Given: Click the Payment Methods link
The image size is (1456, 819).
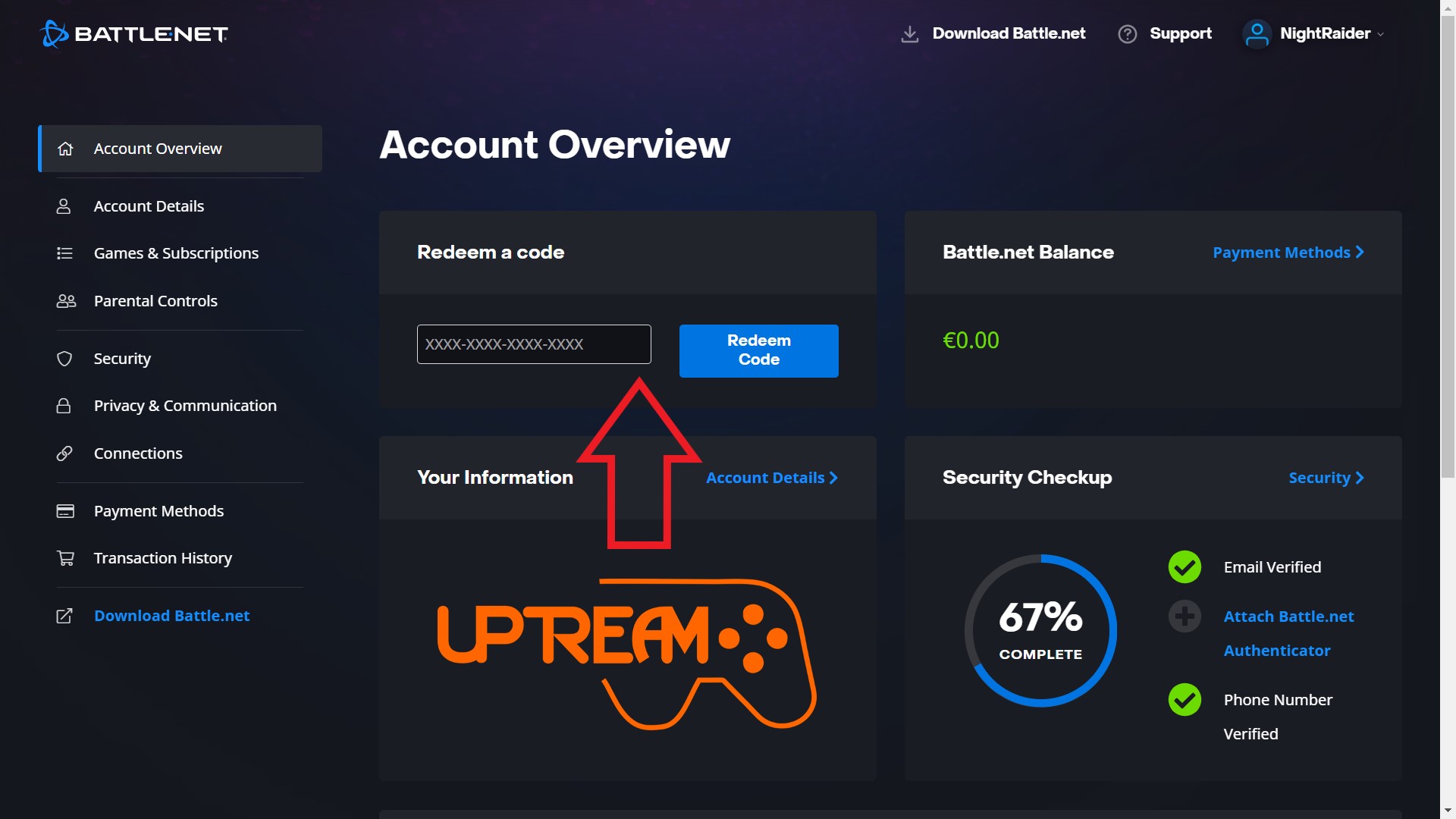Looking at the screenshot, I should click(1289, 252).
